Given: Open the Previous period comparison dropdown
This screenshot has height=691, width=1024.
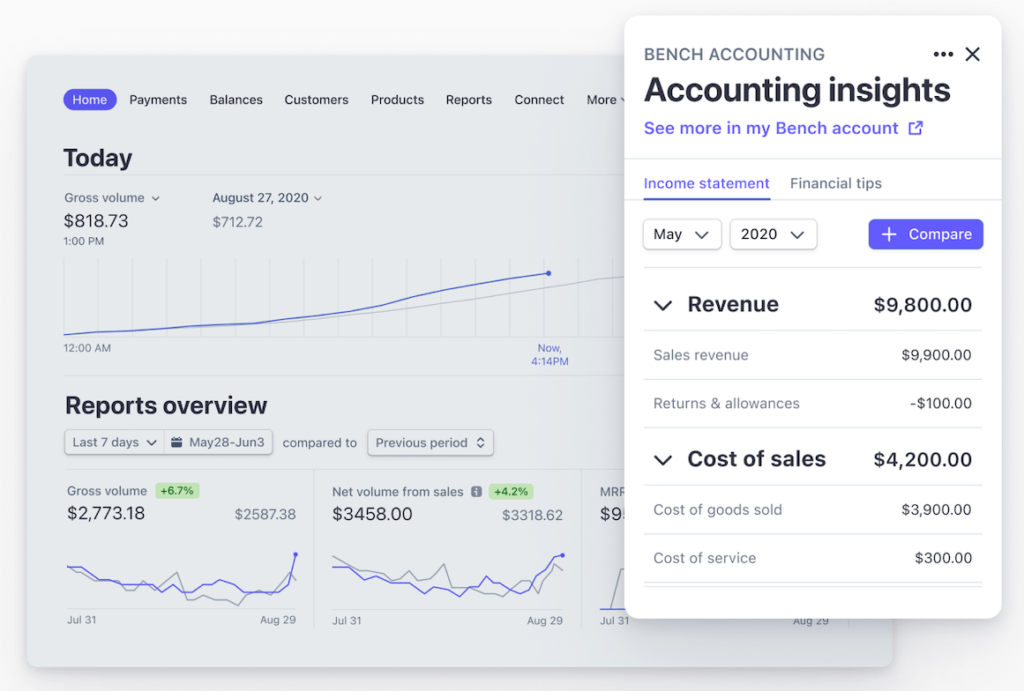Looking at the screenshot, I should 430,442.
